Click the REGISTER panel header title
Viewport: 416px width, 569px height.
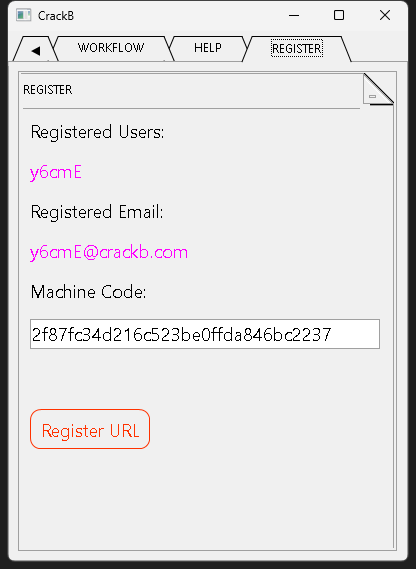tap(48, 90)
